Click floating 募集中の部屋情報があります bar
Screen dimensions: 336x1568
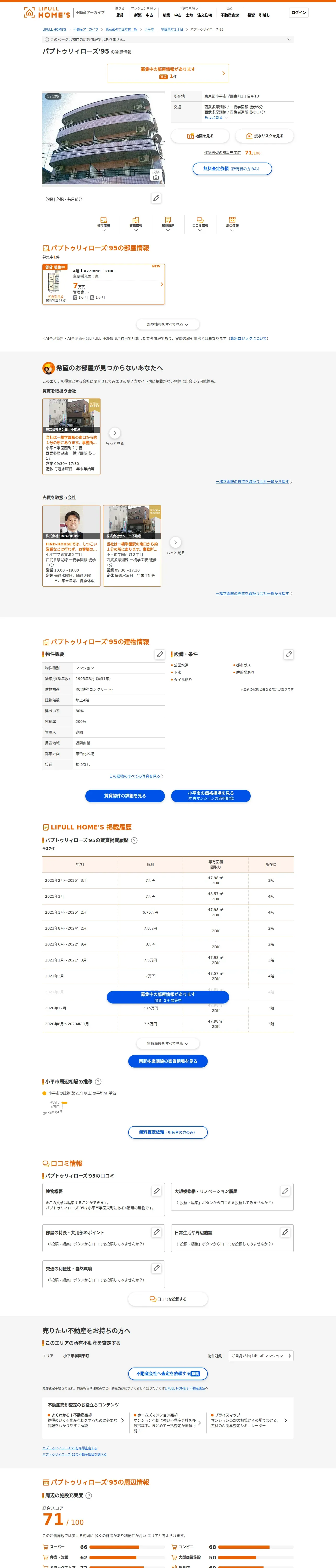pos(168,997)
